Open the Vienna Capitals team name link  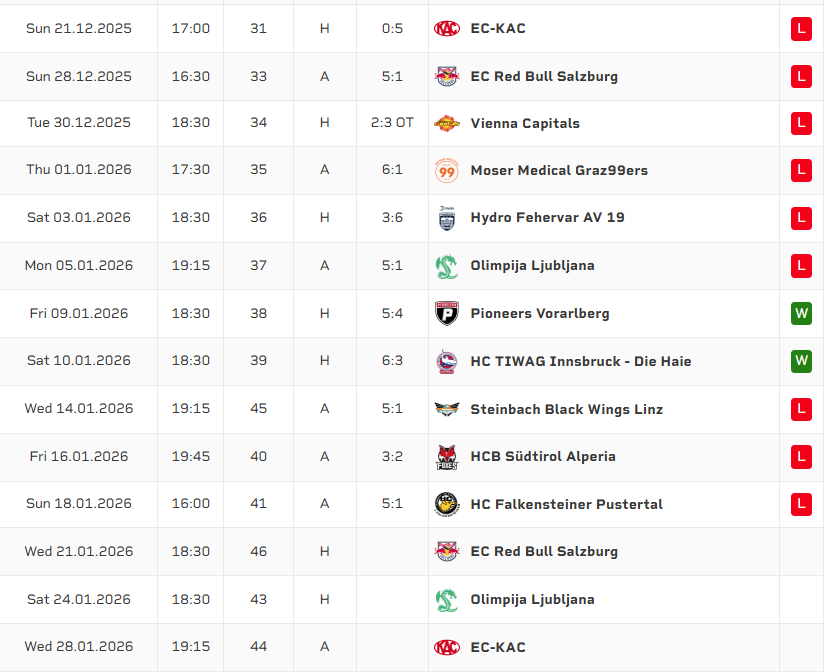(525, 124)
